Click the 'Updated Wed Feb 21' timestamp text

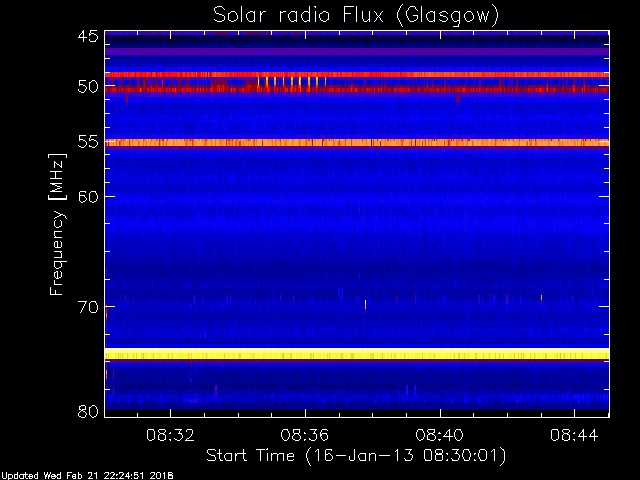[87, 476]
